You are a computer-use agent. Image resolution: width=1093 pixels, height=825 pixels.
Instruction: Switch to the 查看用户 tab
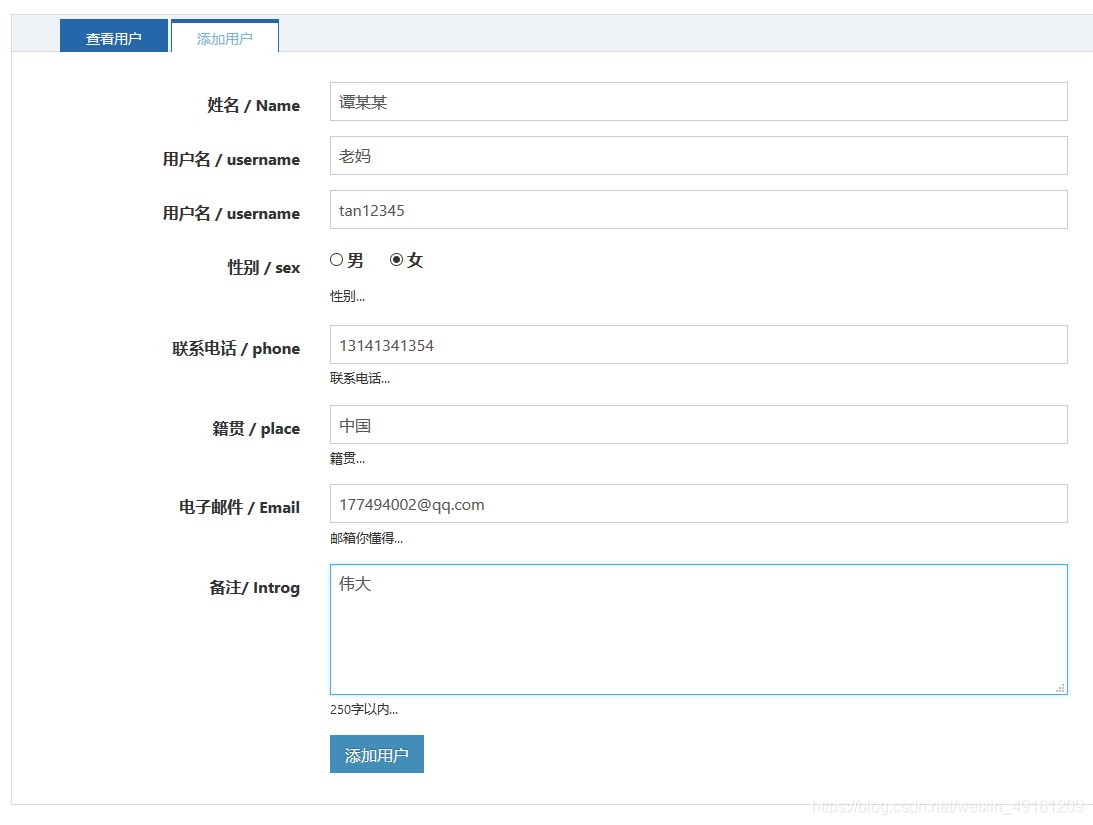[114, 36]
